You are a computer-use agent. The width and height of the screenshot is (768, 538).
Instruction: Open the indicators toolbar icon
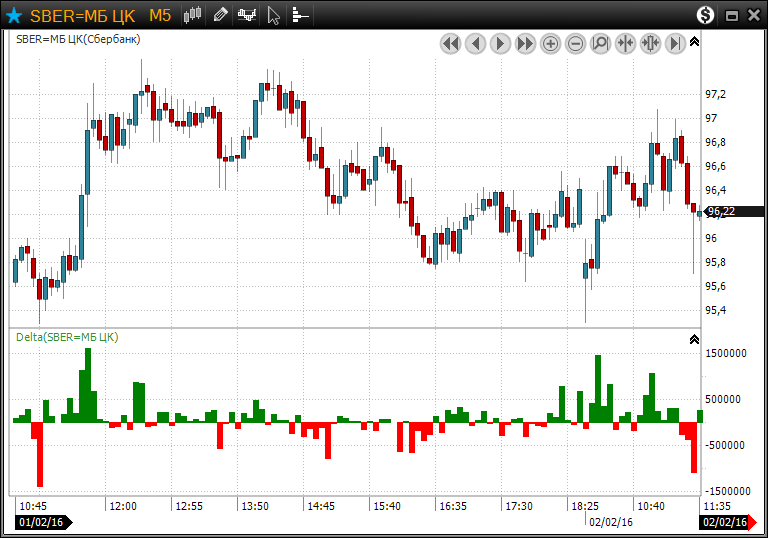(x=246, y=15)
